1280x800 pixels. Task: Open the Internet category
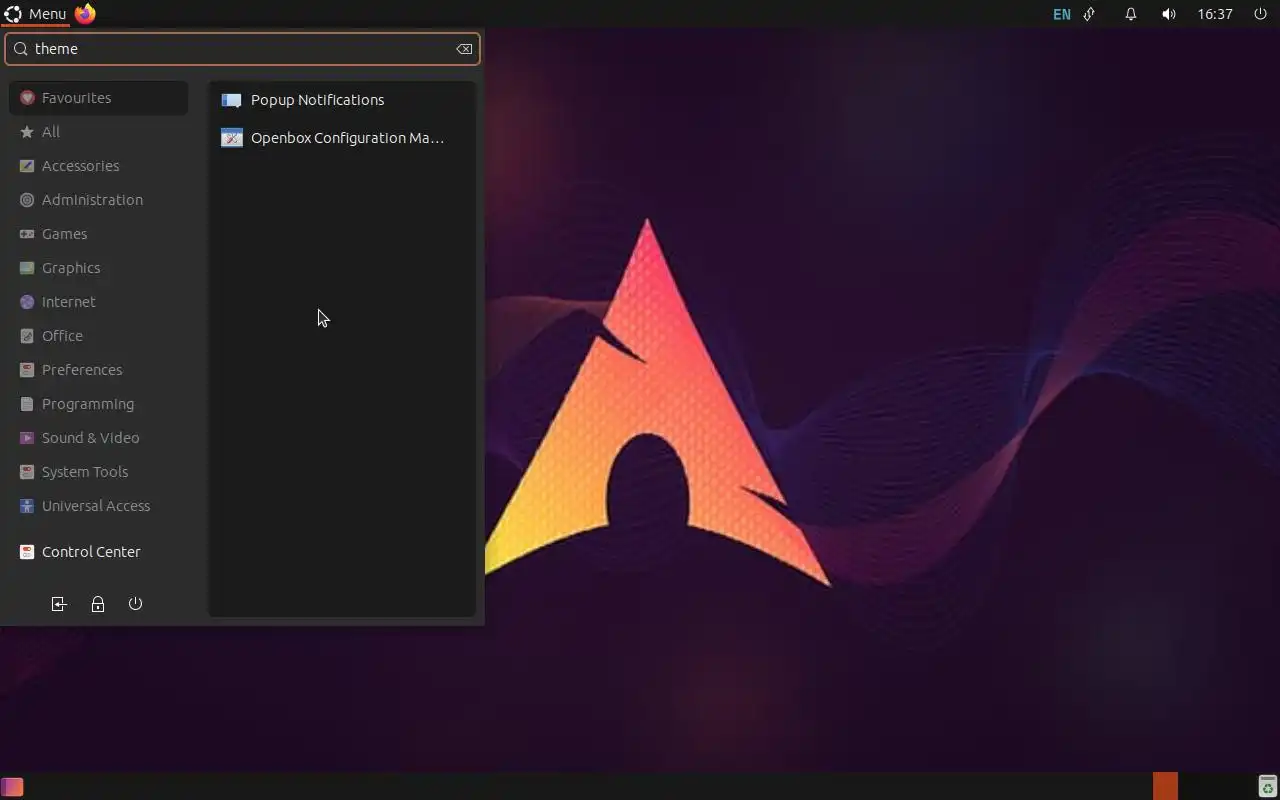coord(98,302)
